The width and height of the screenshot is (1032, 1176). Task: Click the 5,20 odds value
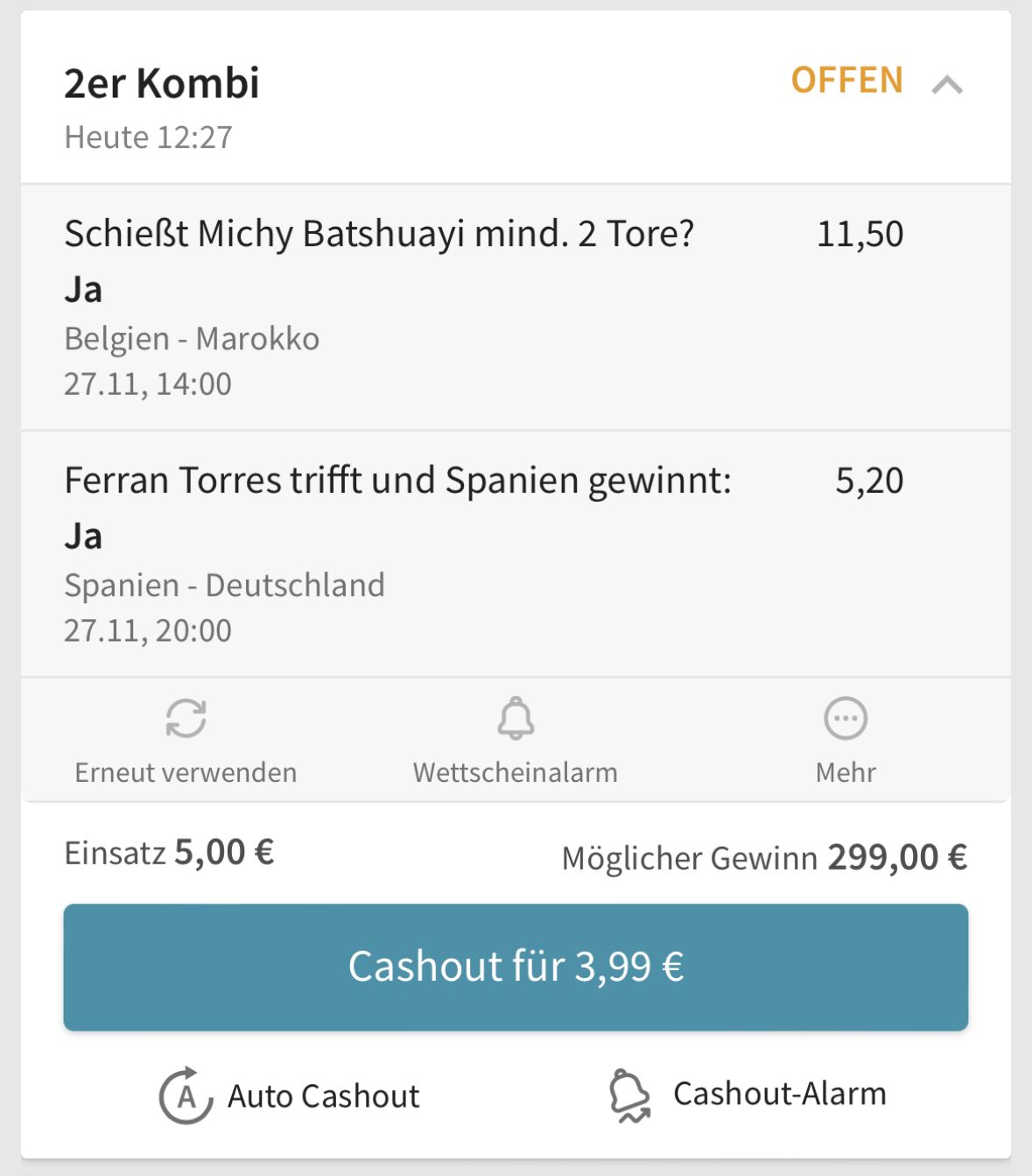point(869,481)
